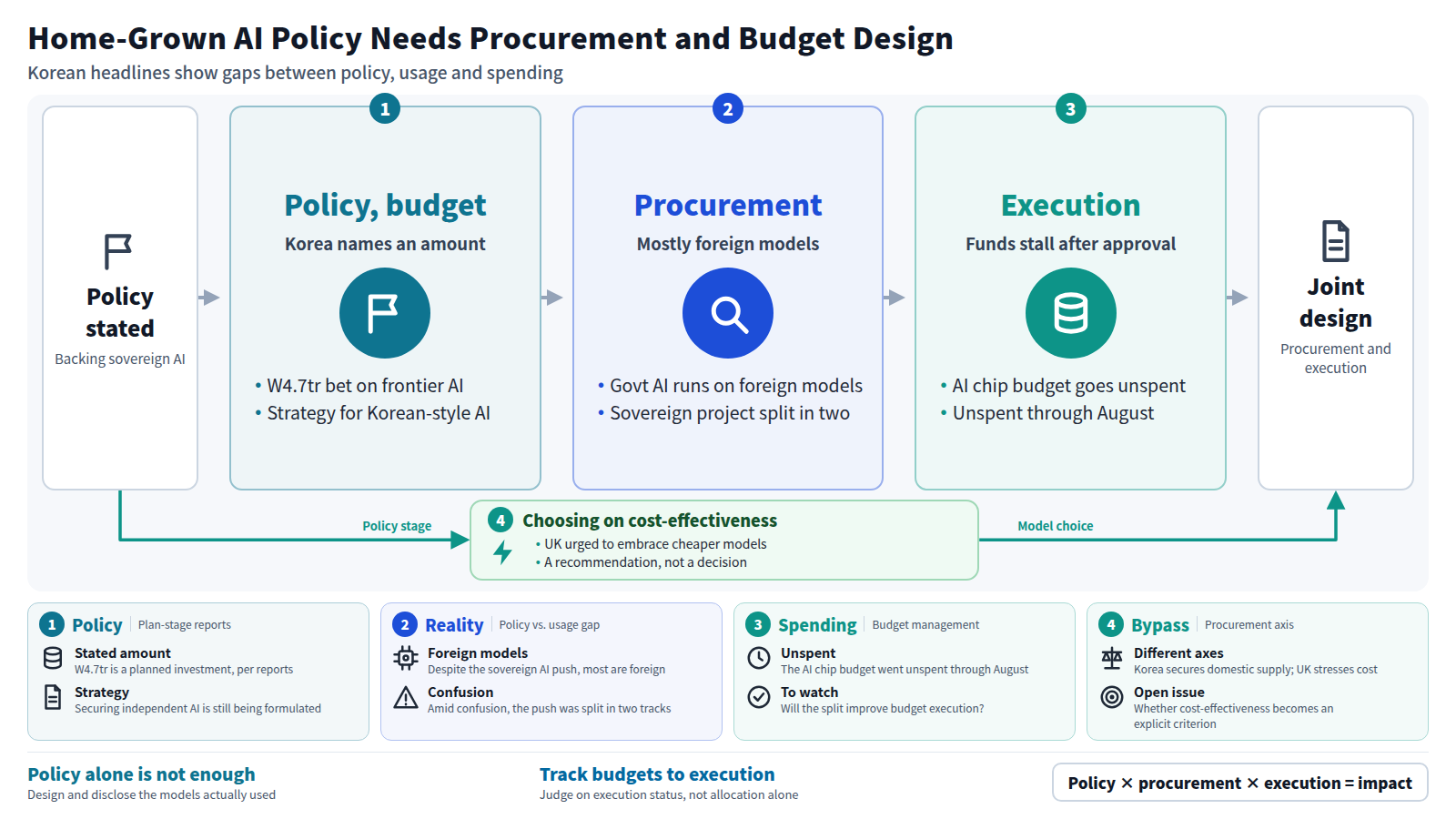The width and height of the screenshot is (1456, 819).
Task: Click the checkmark circle icon beside To watch
Action: pyautogui.click(x=759, y=697)
